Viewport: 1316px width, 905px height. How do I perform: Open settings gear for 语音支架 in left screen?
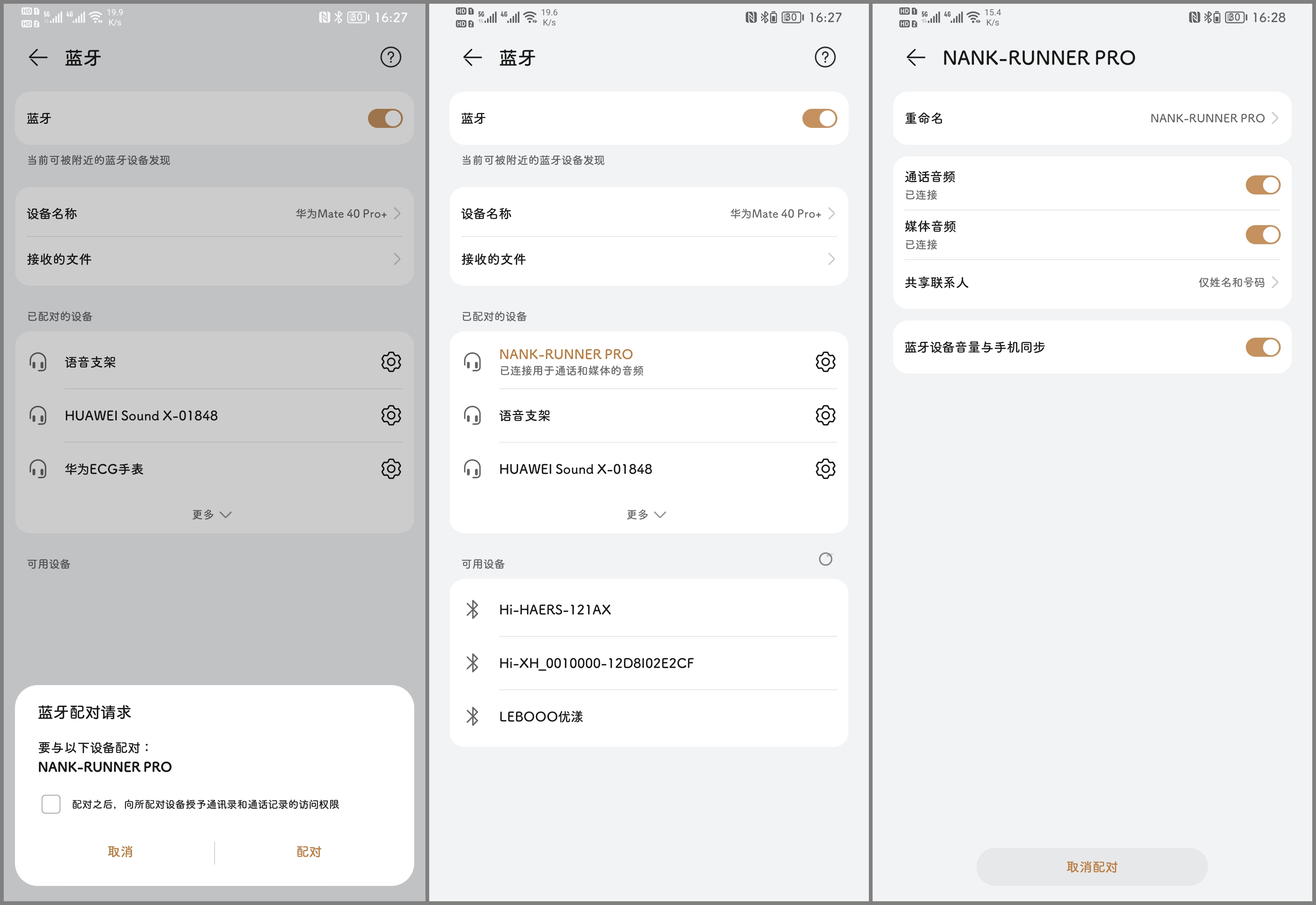[391, 362]
